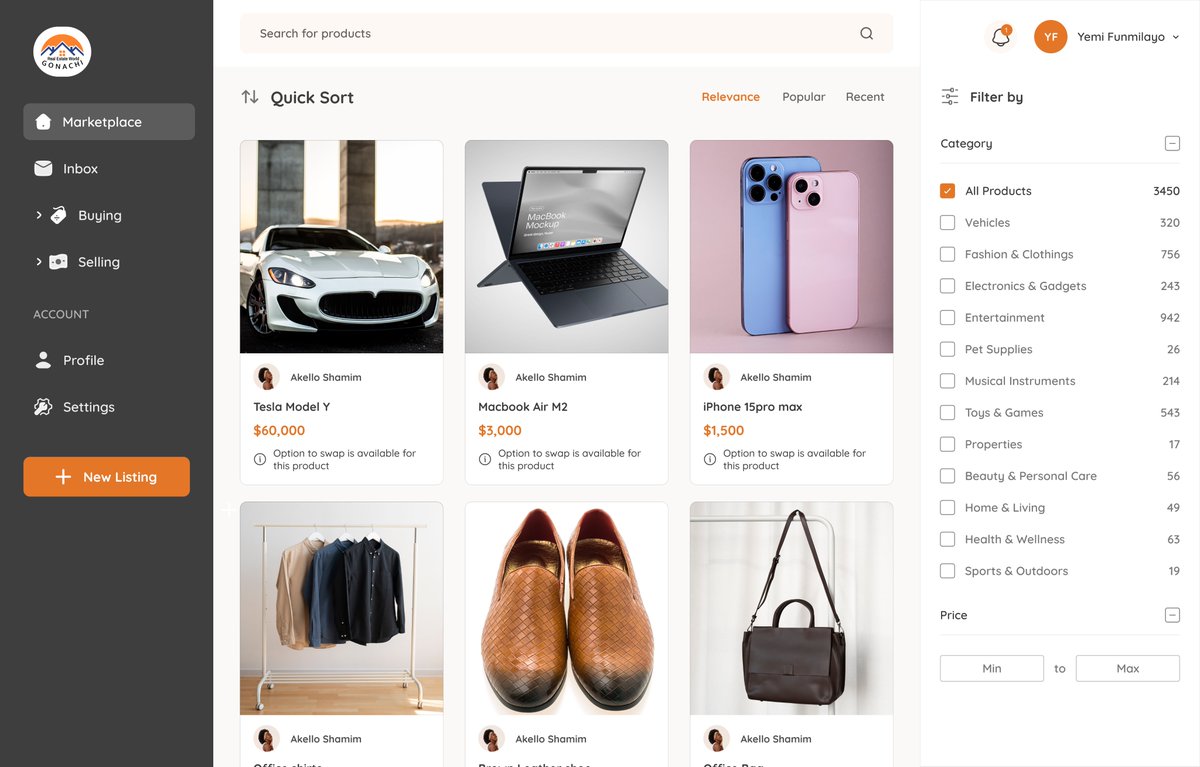Screen dimensions: 1200x767
Task: Click the Gonachi logo
Action: point(62,52)
